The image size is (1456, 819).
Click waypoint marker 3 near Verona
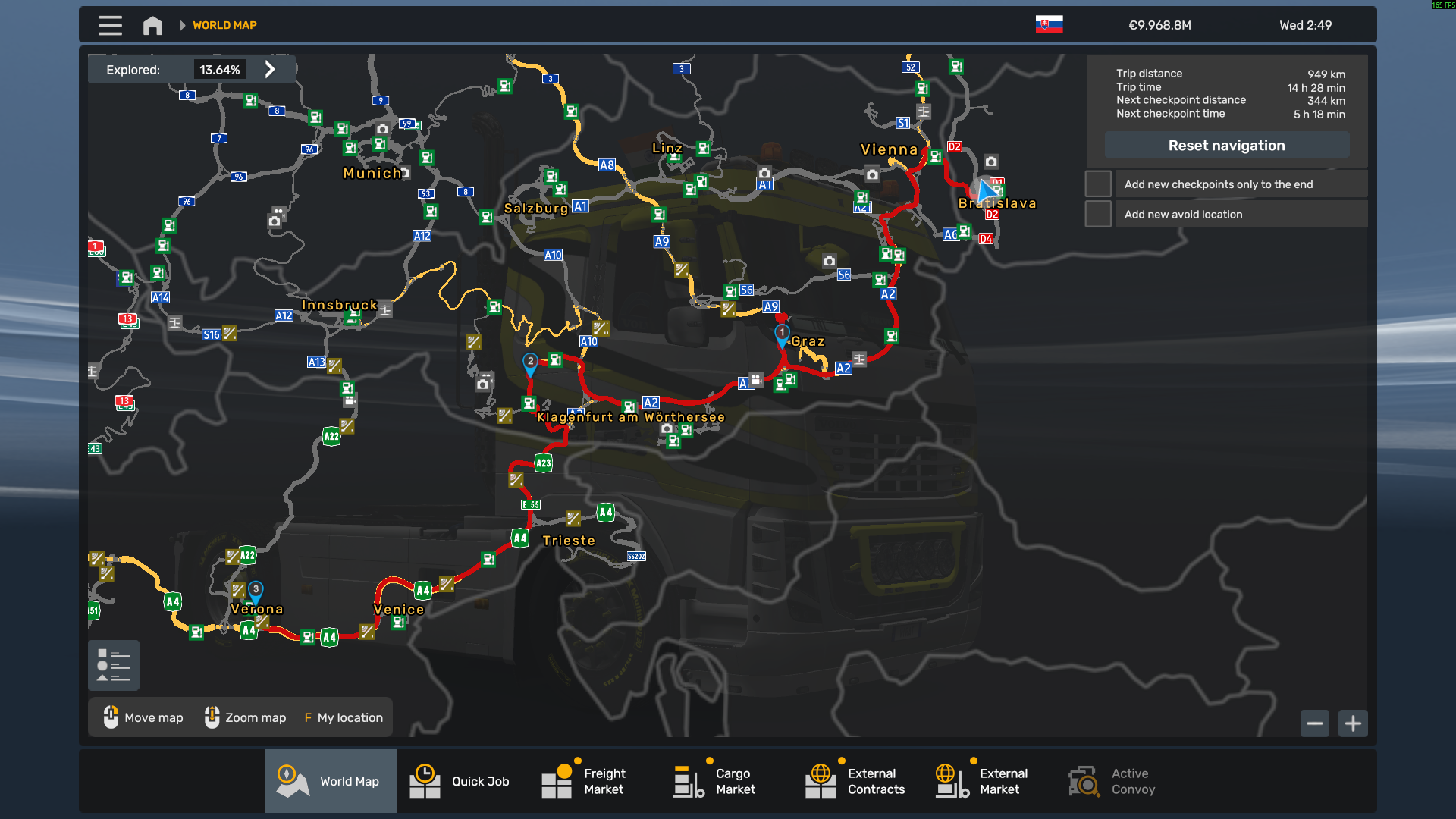(x=256, y=590)
